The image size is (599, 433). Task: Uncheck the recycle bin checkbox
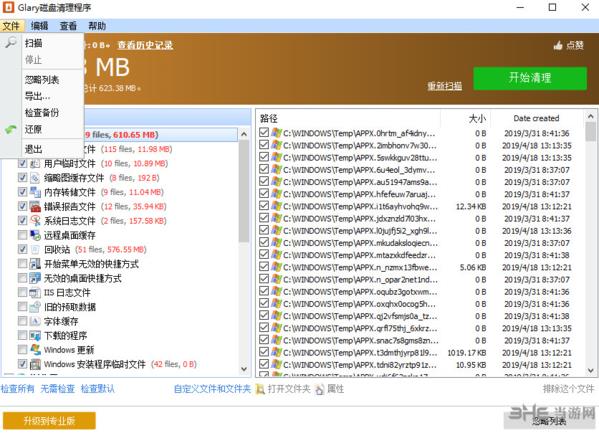click(x=22, y=250)
